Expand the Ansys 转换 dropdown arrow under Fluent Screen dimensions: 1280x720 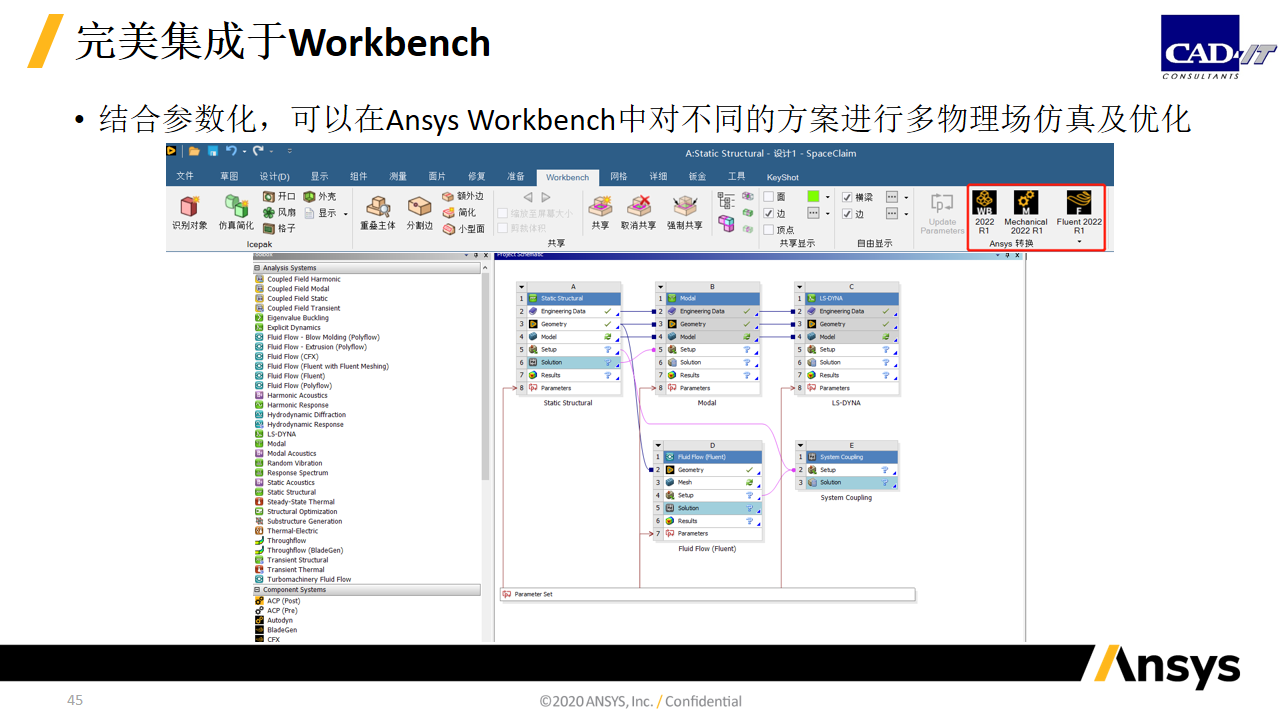[1079, 242]
